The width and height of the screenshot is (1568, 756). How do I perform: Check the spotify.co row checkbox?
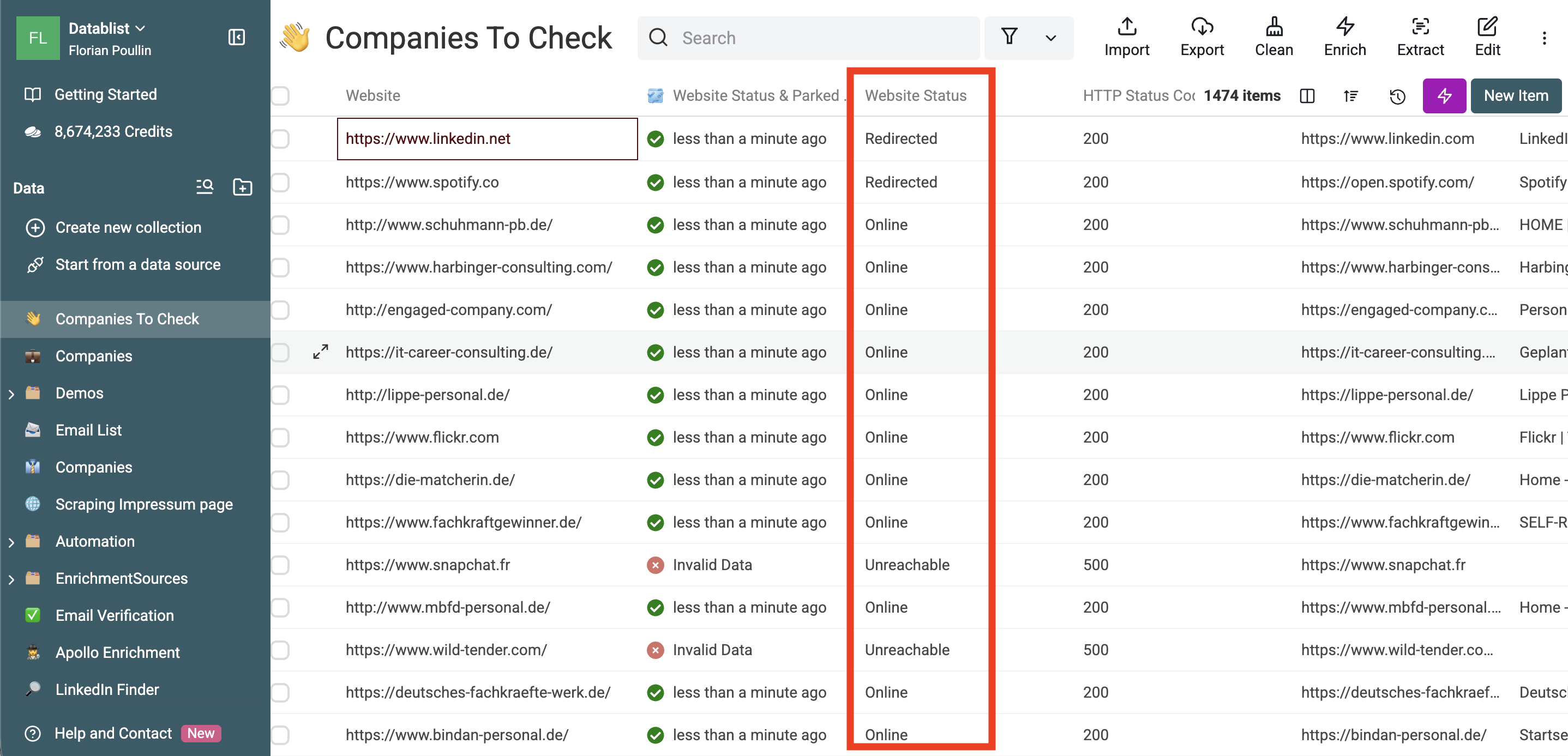pyautogui.click(x=281, y=183)
